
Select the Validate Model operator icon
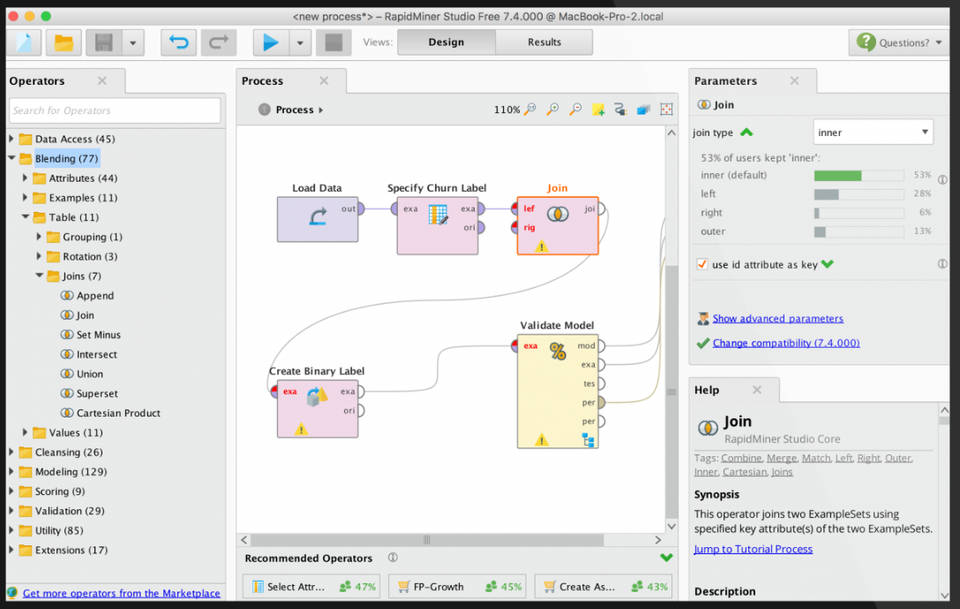[x=557, y=351]
